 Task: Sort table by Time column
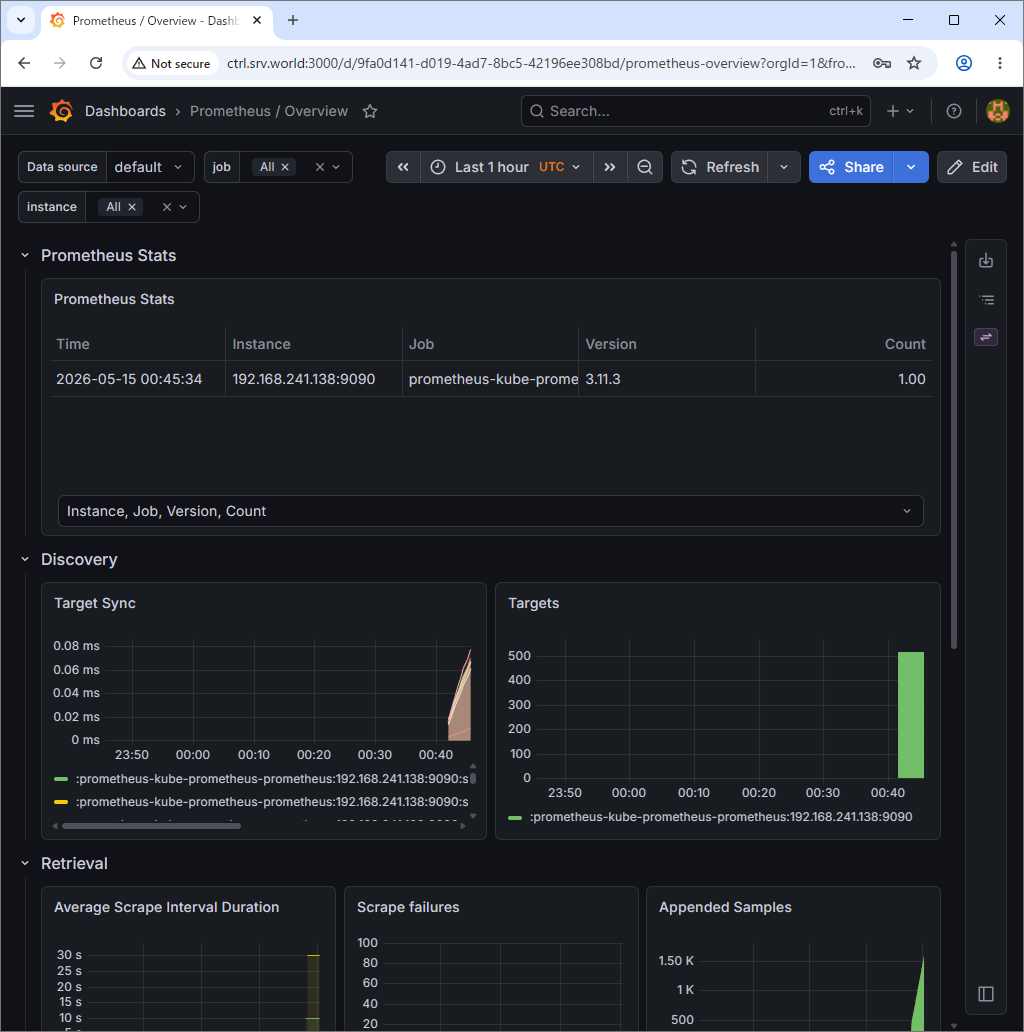72,344
